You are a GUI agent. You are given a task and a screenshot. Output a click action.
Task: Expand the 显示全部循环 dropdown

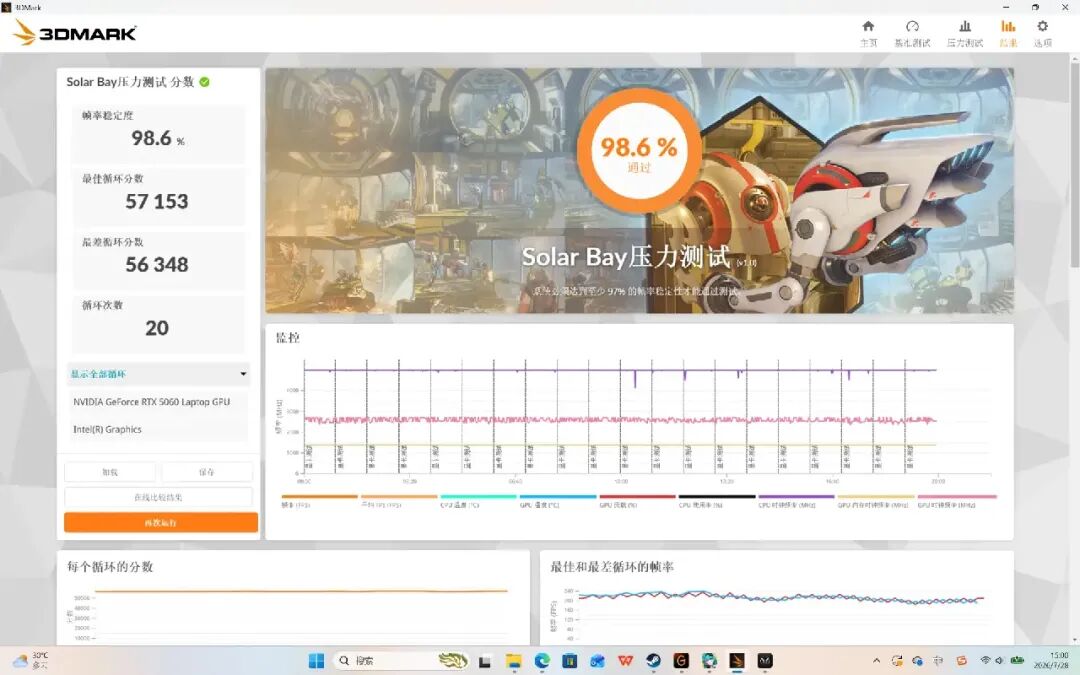(158, 374)
